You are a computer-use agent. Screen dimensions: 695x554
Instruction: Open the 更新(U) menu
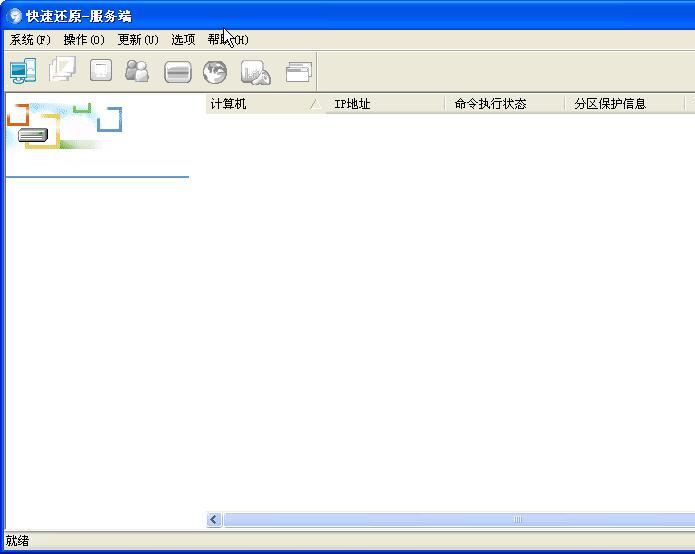pyautogui.click(x=138, y=40)
